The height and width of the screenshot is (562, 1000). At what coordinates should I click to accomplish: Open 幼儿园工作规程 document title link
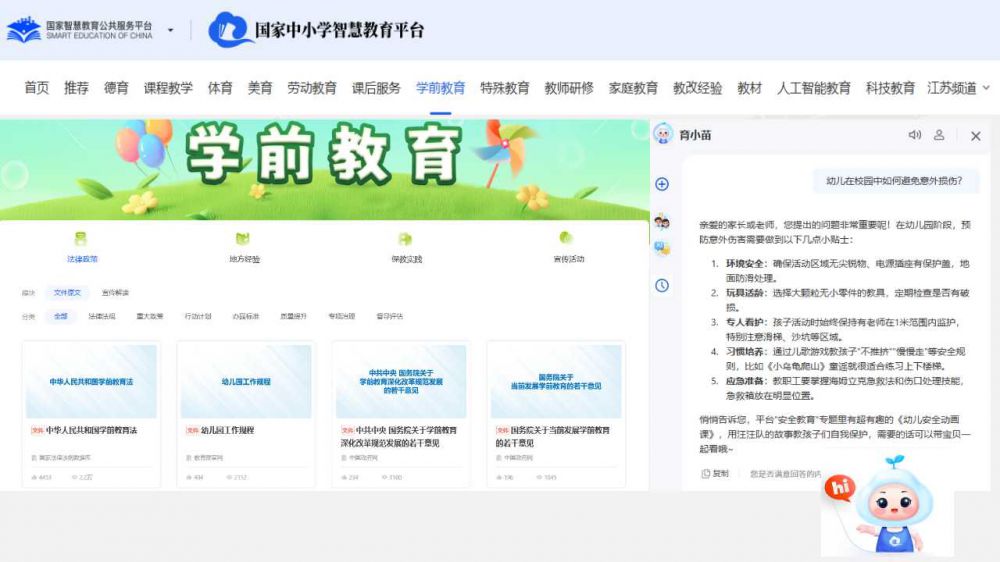(x=227, y=430)
